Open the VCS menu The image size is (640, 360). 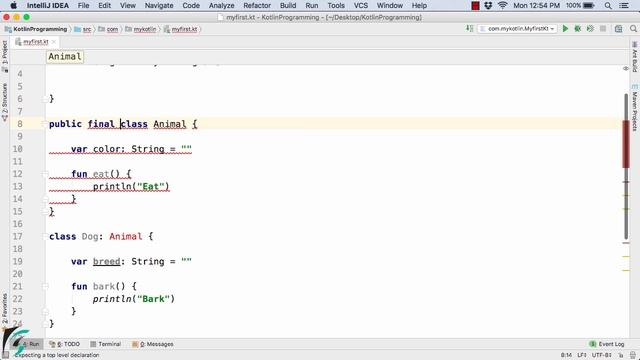click(x=361, y=5)
